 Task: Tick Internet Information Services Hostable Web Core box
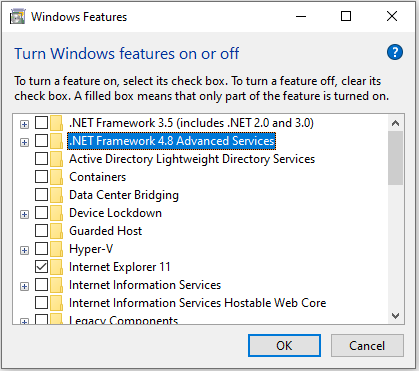(x=41, y=303)
